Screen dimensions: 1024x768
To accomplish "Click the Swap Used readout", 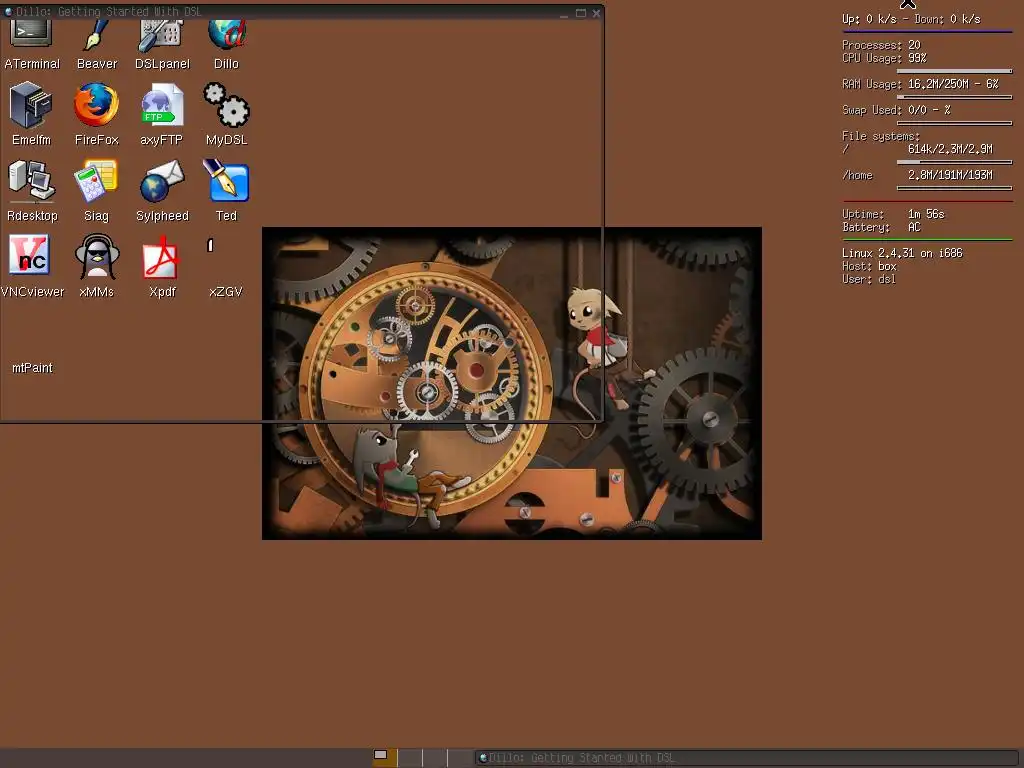I will click(x=896, y=110).
